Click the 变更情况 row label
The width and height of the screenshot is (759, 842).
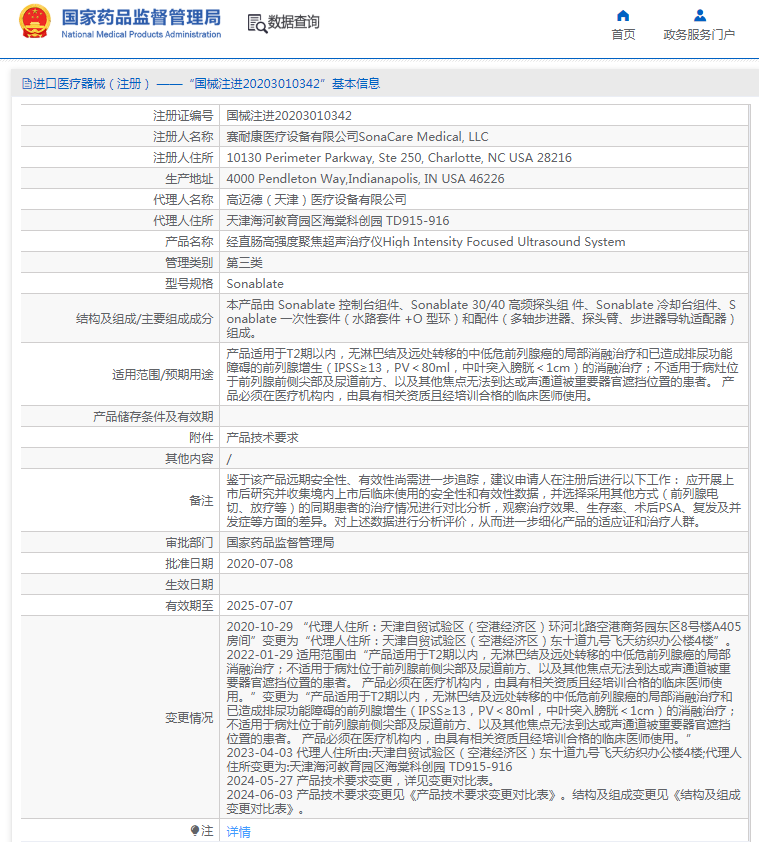coord(189,717)
